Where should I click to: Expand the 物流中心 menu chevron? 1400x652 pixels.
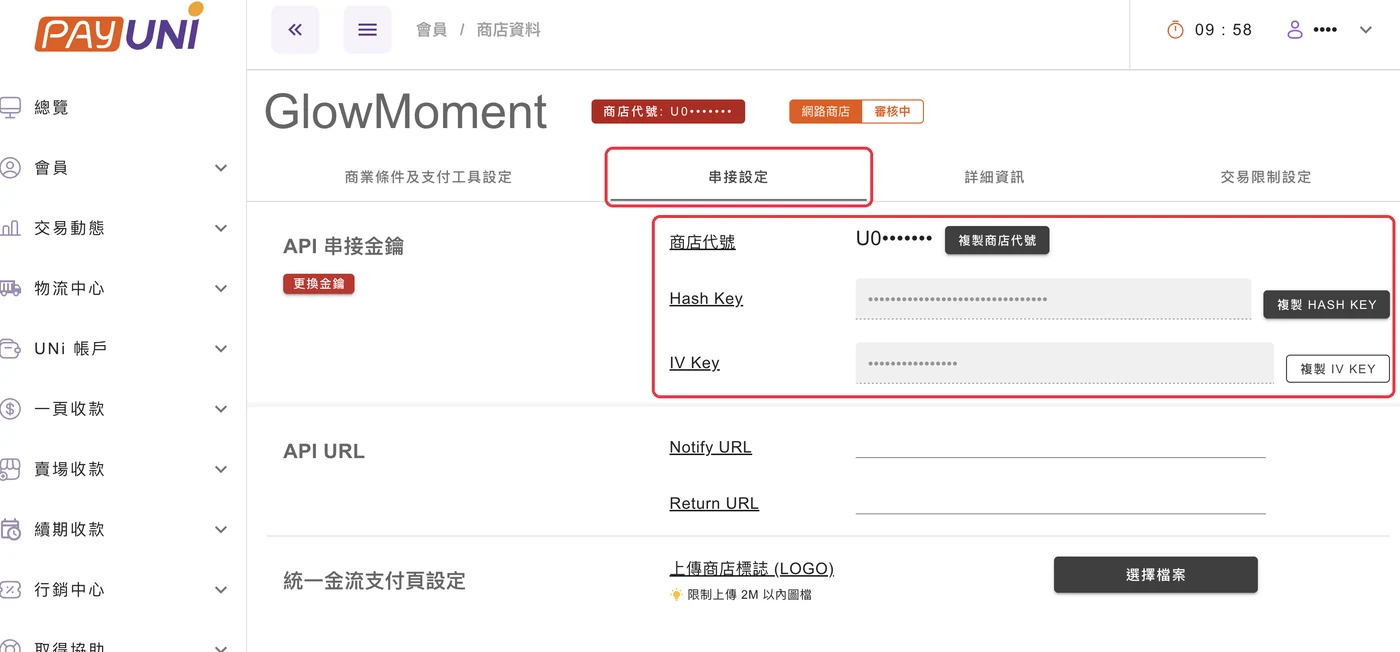pyautogui.click(x=221, y=289)
